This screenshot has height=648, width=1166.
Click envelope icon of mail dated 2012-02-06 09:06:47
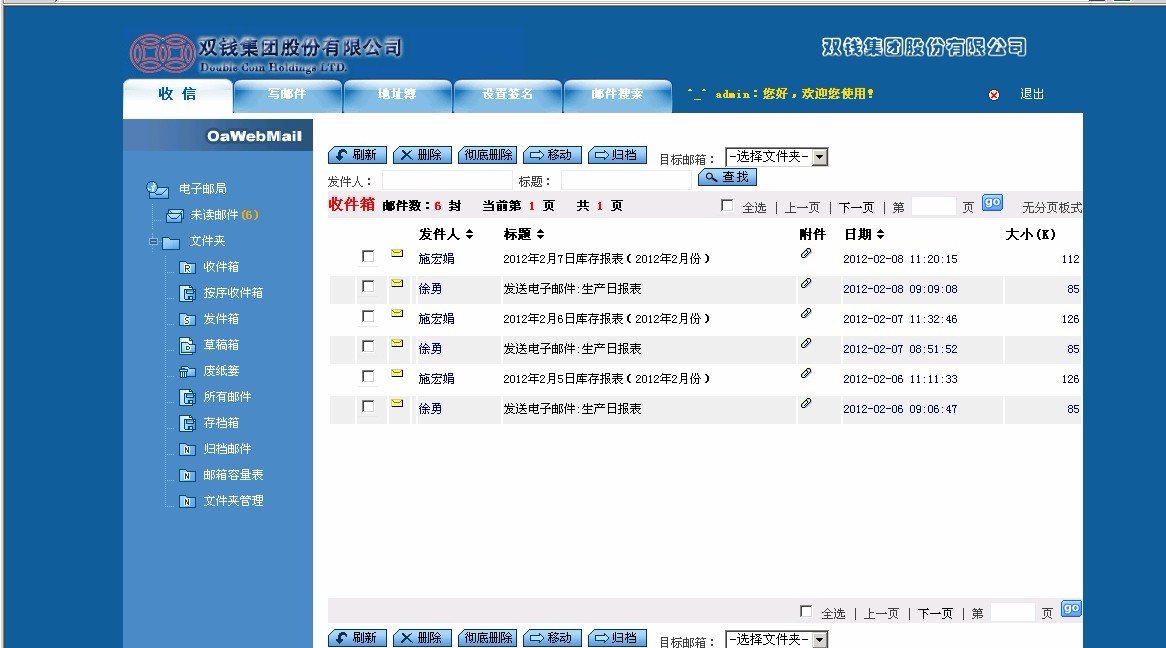click(x=397, y=403)
